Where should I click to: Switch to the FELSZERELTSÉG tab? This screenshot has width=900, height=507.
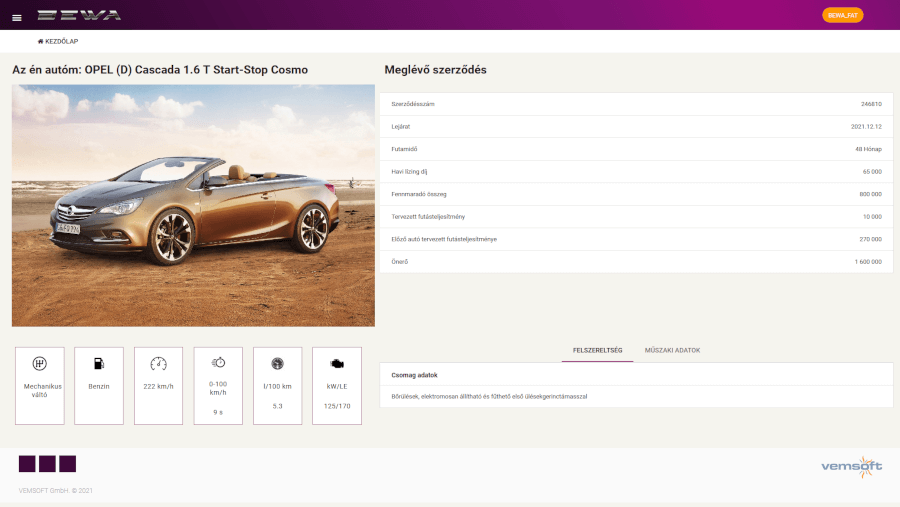point(598,350)
